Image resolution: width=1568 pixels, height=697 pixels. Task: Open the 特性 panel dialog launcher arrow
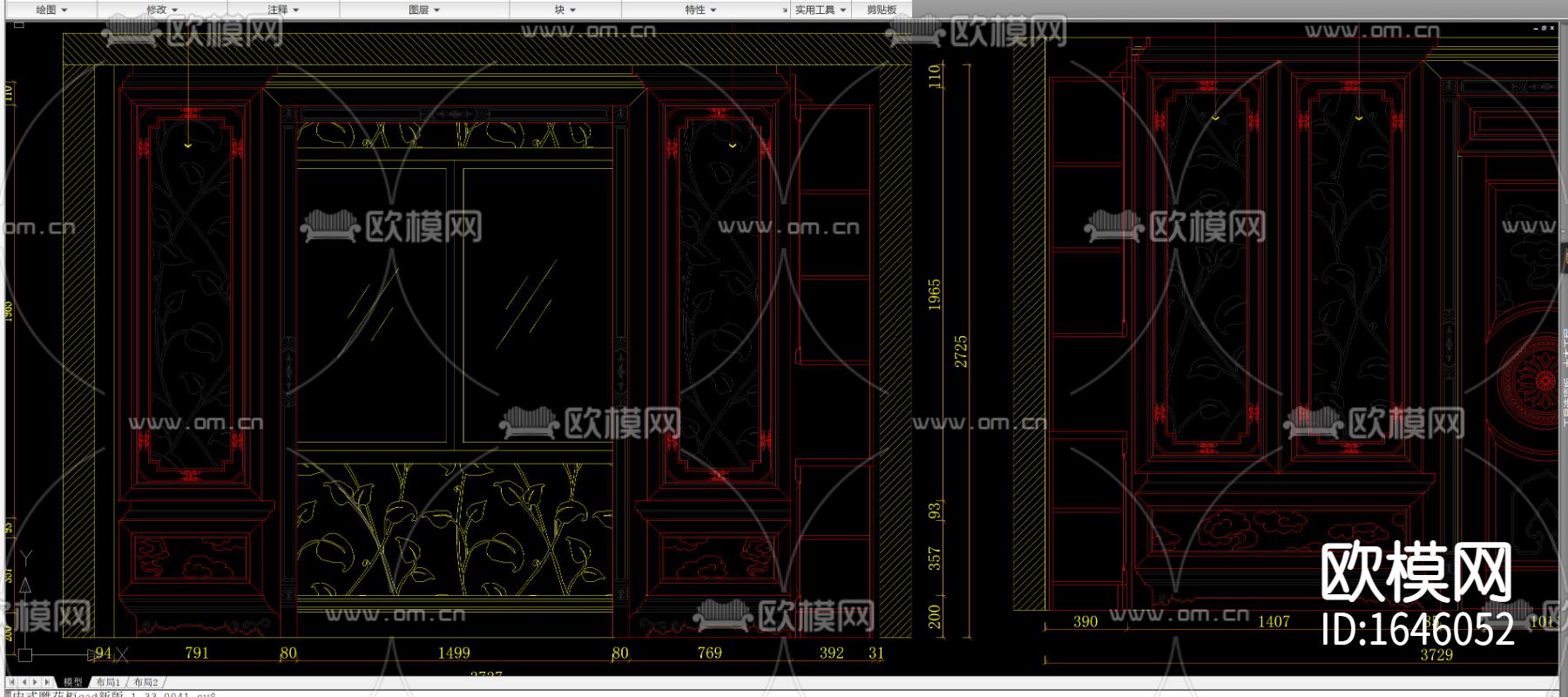coord(785,10)
